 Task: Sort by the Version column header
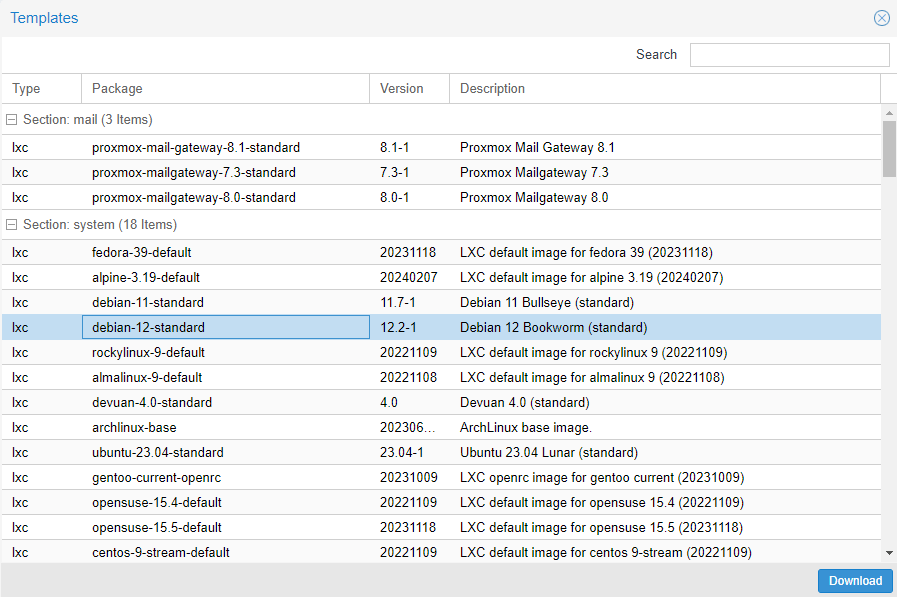point(410,89)
